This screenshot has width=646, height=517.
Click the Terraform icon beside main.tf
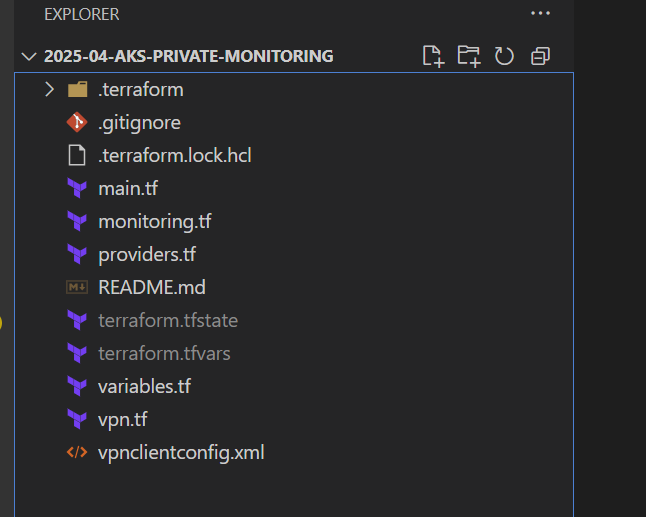77,189
